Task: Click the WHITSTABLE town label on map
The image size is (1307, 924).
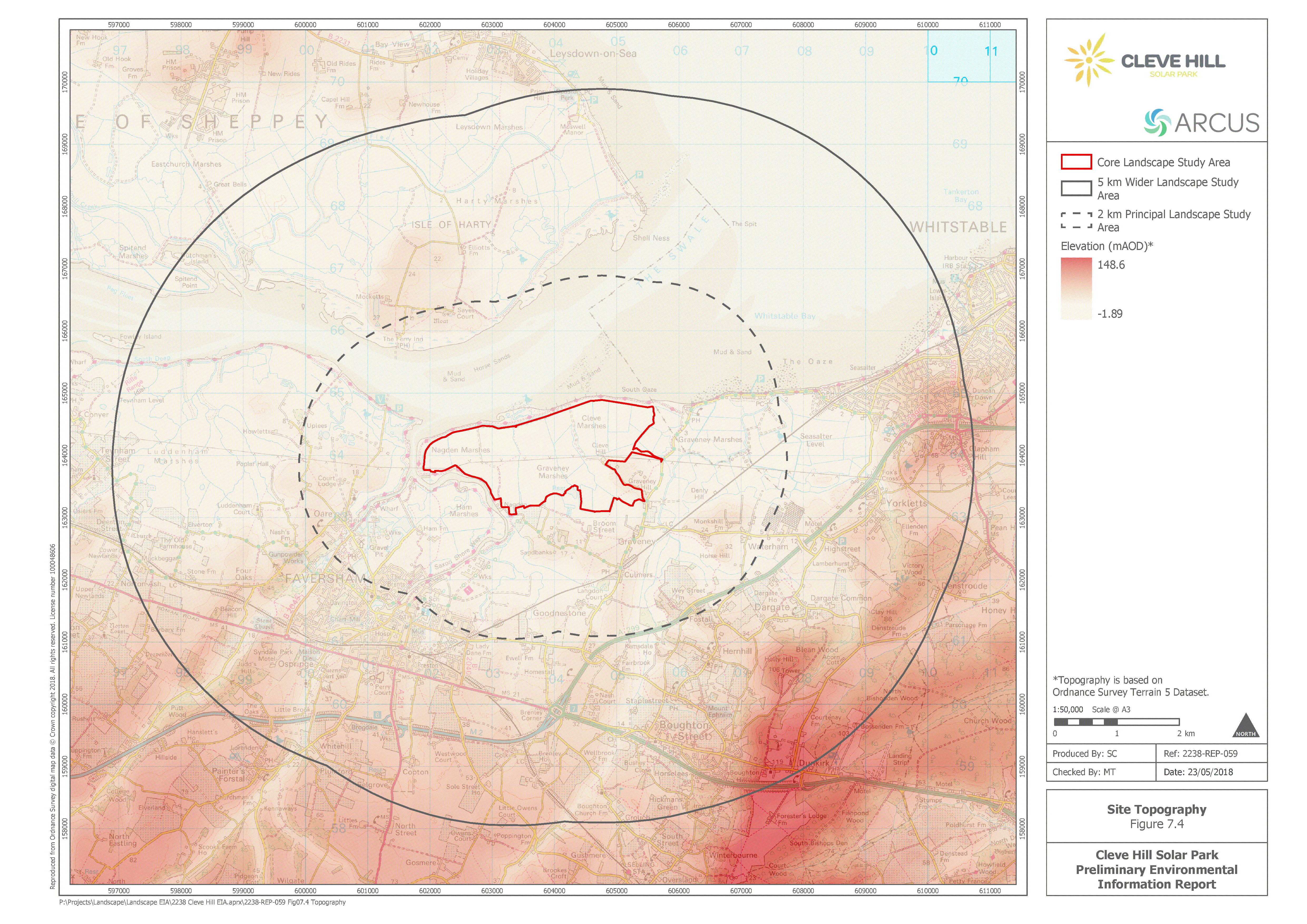Action: pos(958,227)
